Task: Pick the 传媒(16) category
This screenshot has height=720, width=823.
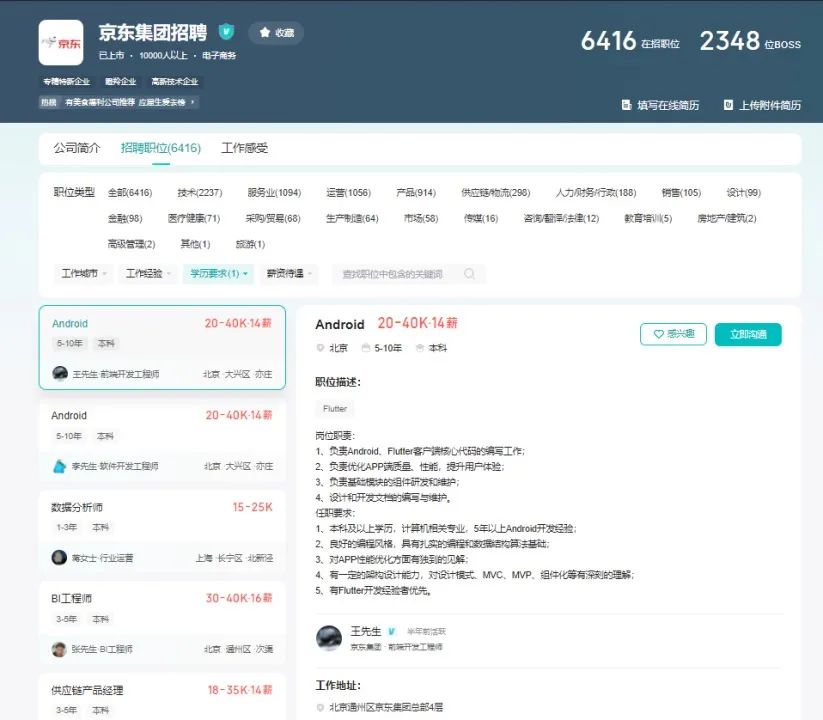Action: click(x=481, y=218)
